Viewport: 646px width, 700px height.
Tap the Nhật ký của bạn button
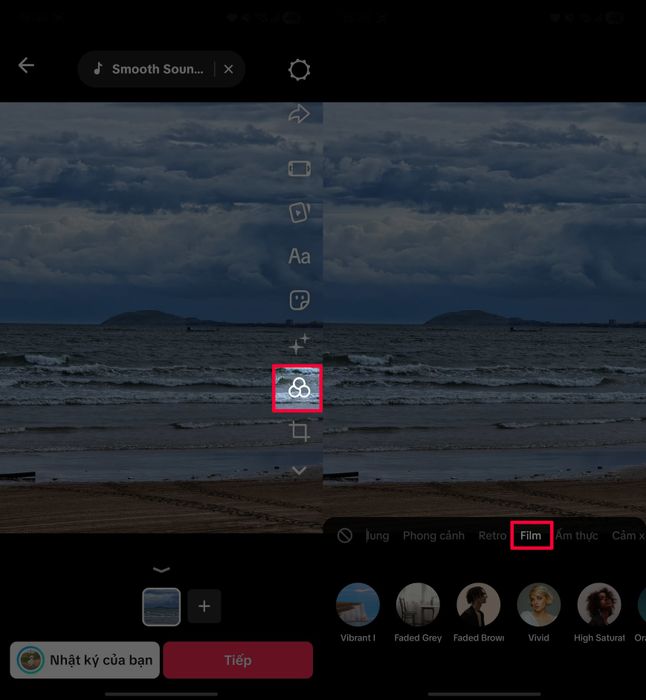(85, 660)
